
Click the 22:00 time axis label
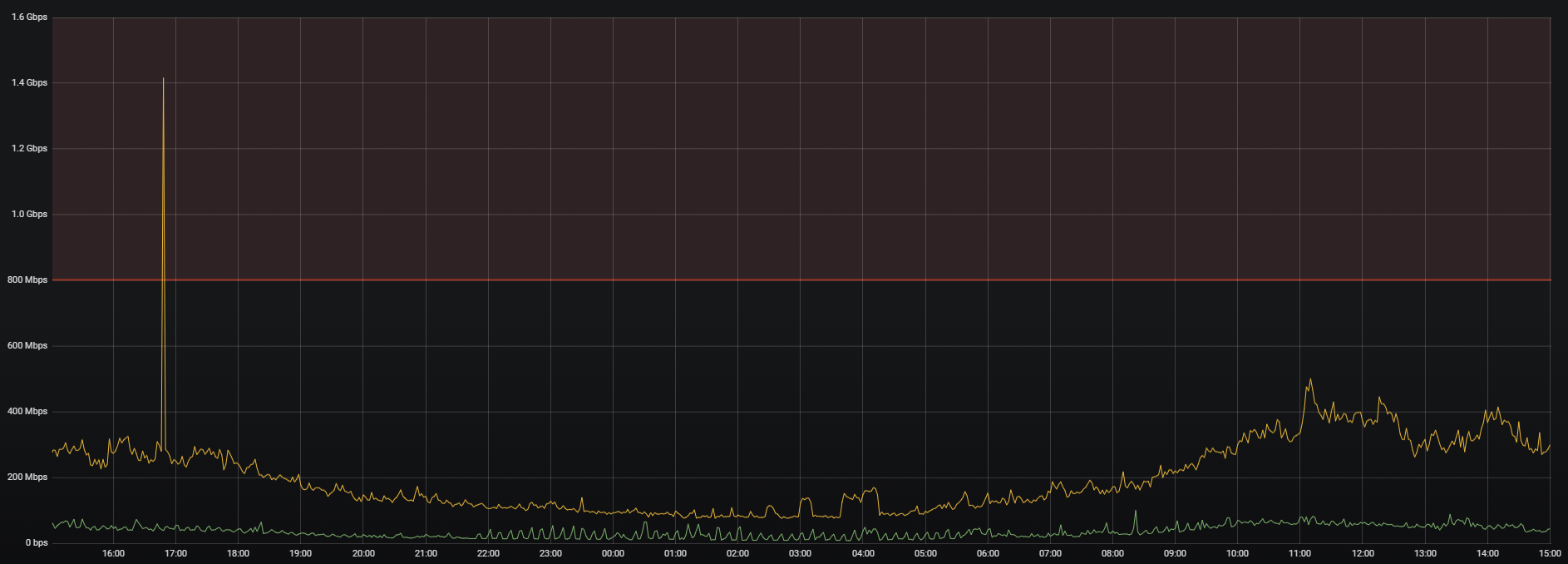click(x=488, y=554)
